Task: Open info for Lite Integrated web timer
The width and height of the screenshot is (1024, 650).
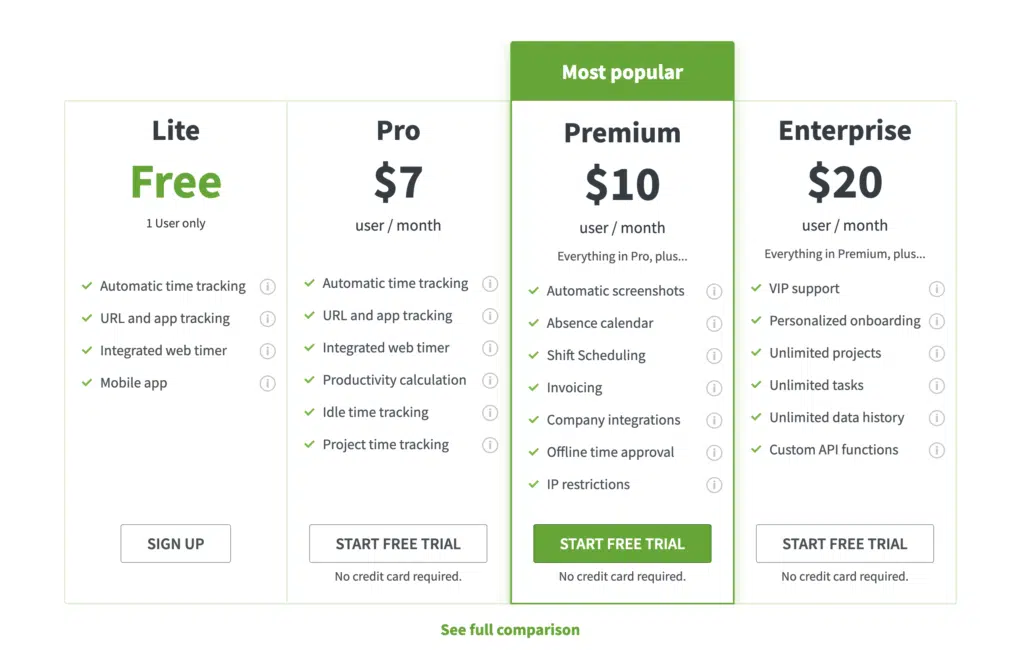Action: click(267, 351)
